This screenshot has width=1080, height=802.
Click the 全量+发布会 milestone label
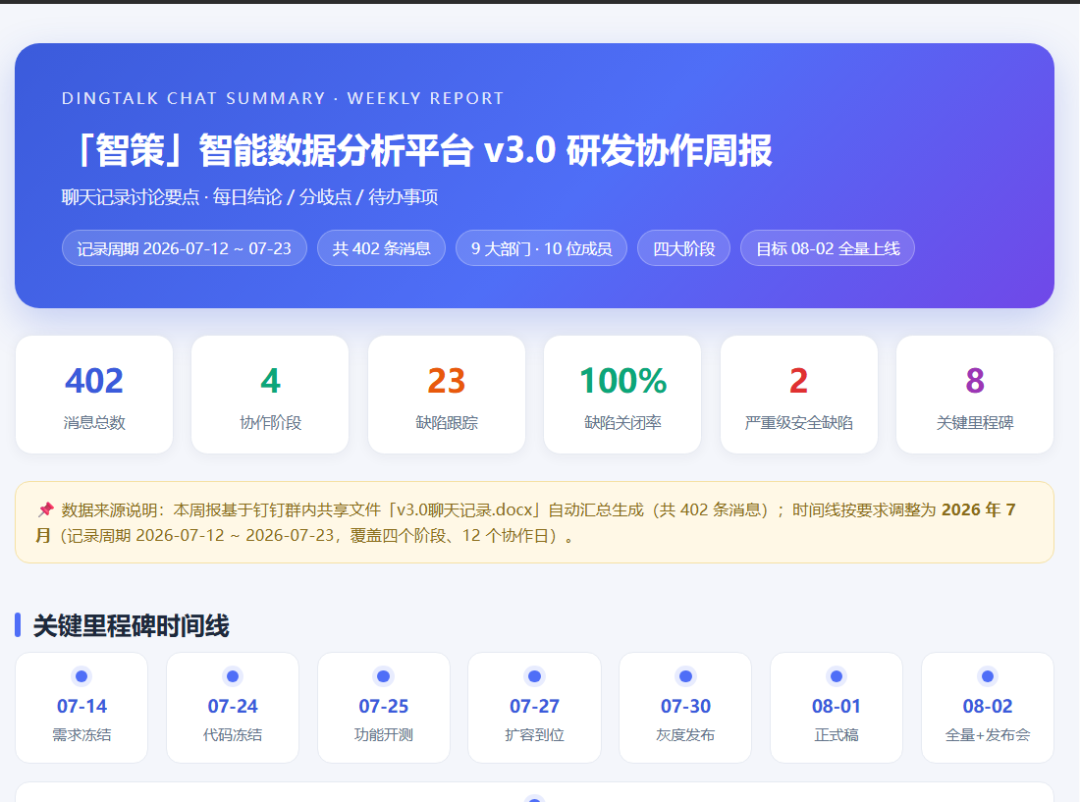pyautogui.click(x=988, y=735)
